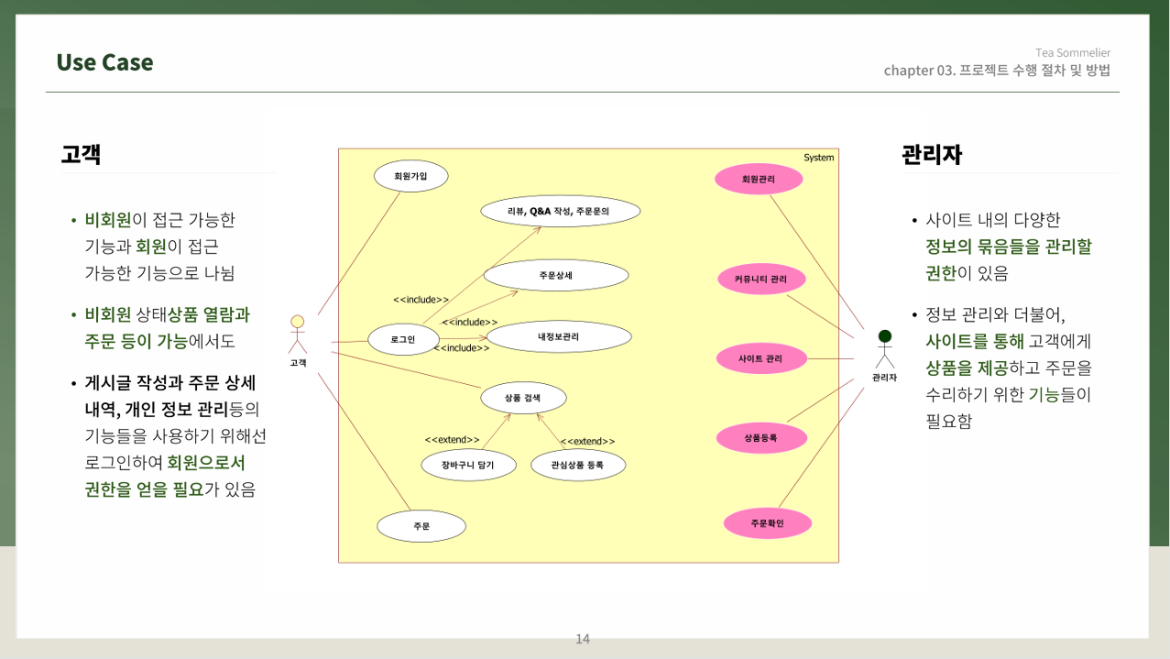
Task: Click the Tea Sommelier header text
Action: click(x=1072, y=53)
